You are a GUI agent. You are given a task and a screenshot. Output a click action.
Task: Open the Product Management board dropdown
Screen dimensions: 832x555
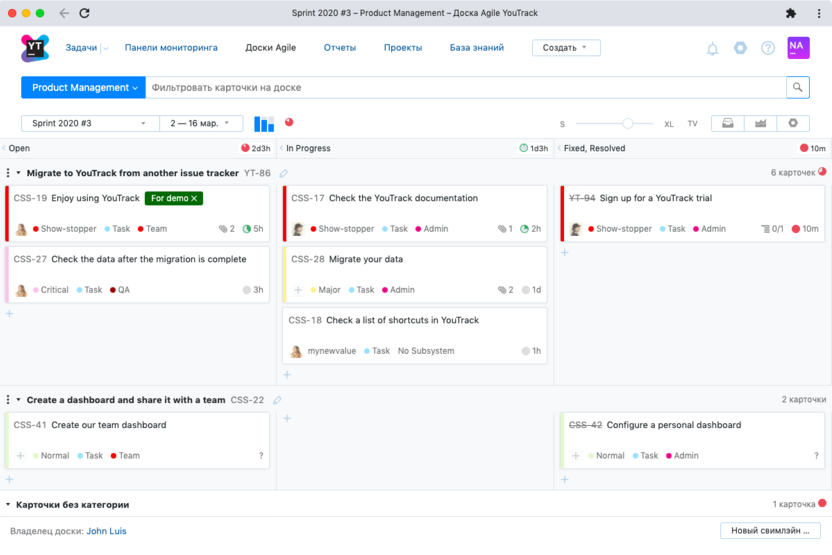83,88
